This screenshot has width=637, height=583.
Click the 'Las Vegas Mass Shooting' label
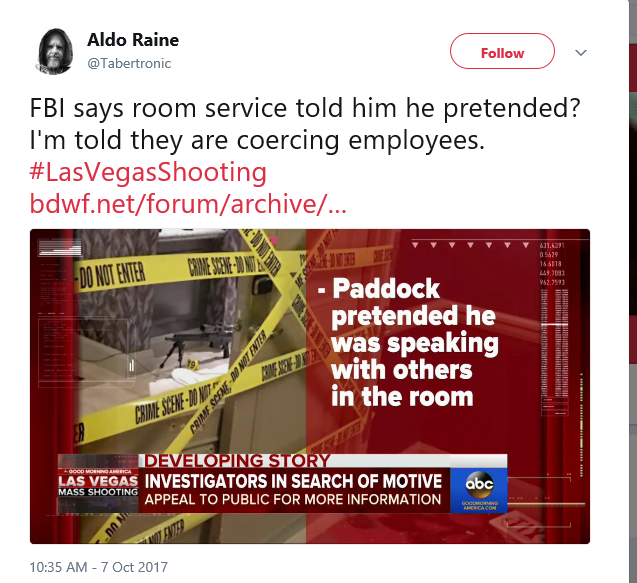[98, 486]
